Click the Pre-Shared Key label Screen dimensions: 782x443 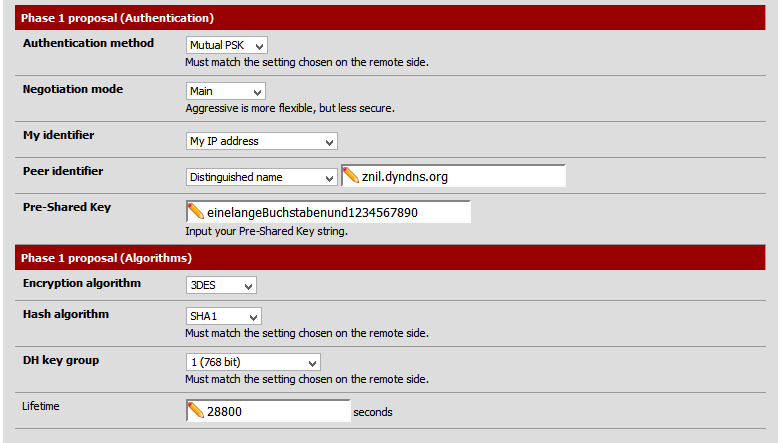(66, 208)
